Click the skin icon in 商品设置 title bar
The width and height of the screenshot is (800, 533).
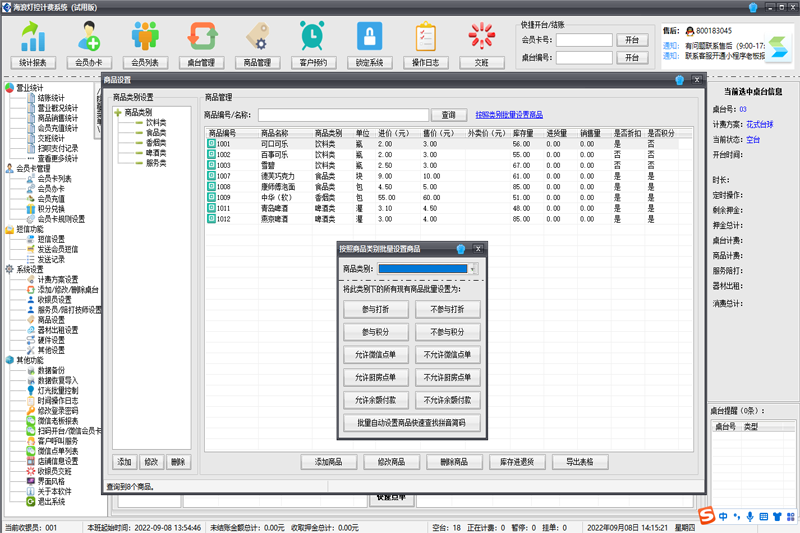coord(680,80)
